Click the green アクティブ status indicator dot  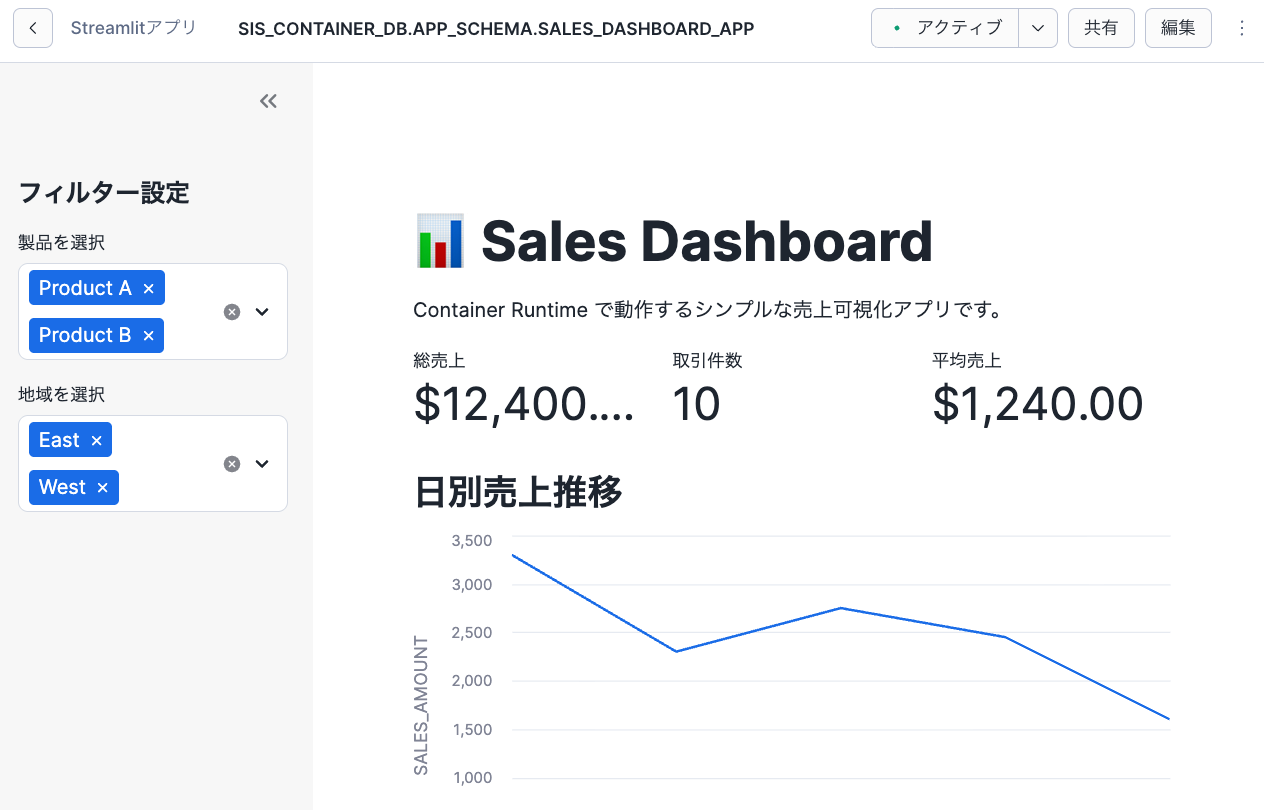pyautogui.click(x=895, y=28)
